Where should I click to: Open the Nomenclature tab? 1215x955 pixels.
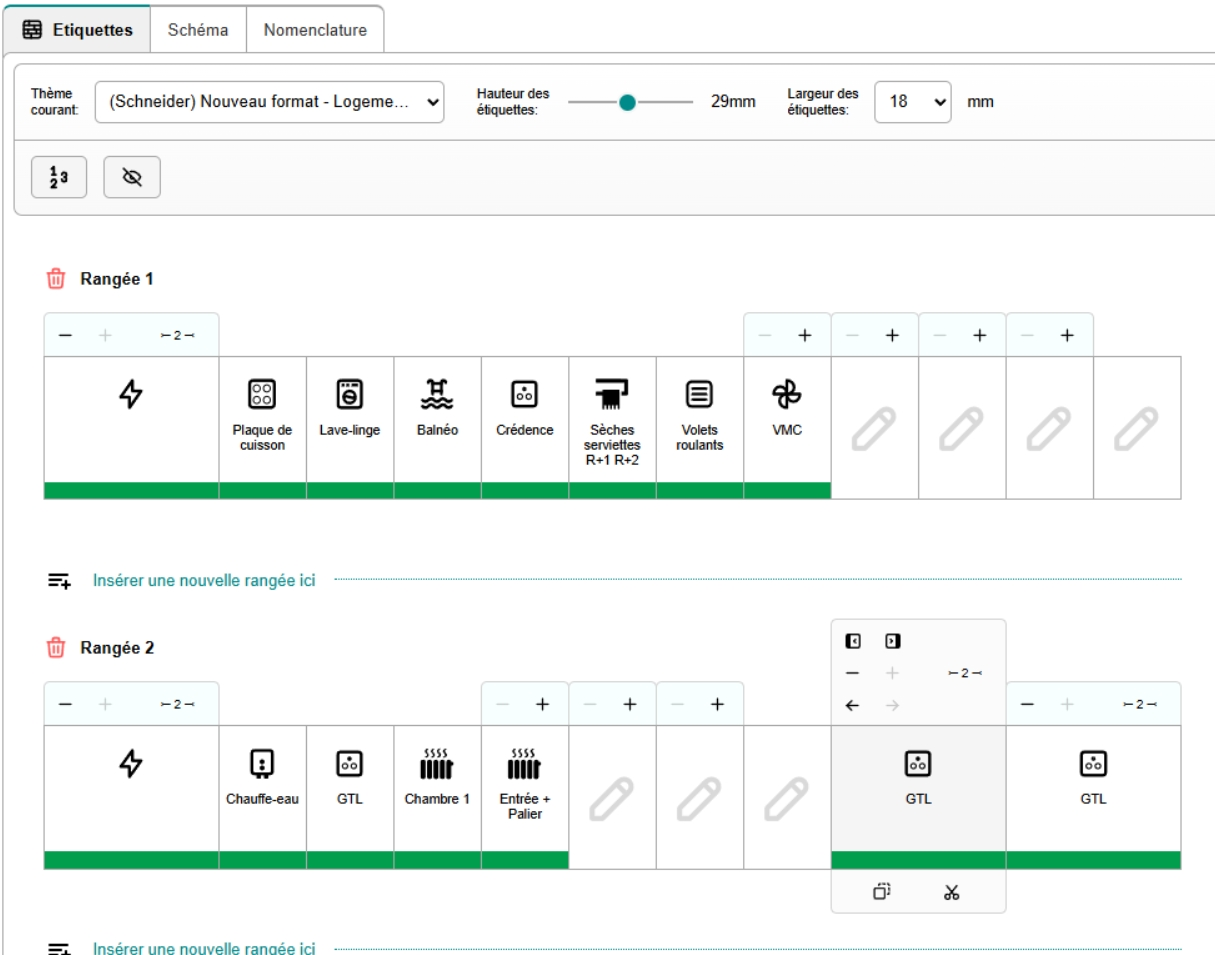tap(315, 30)
